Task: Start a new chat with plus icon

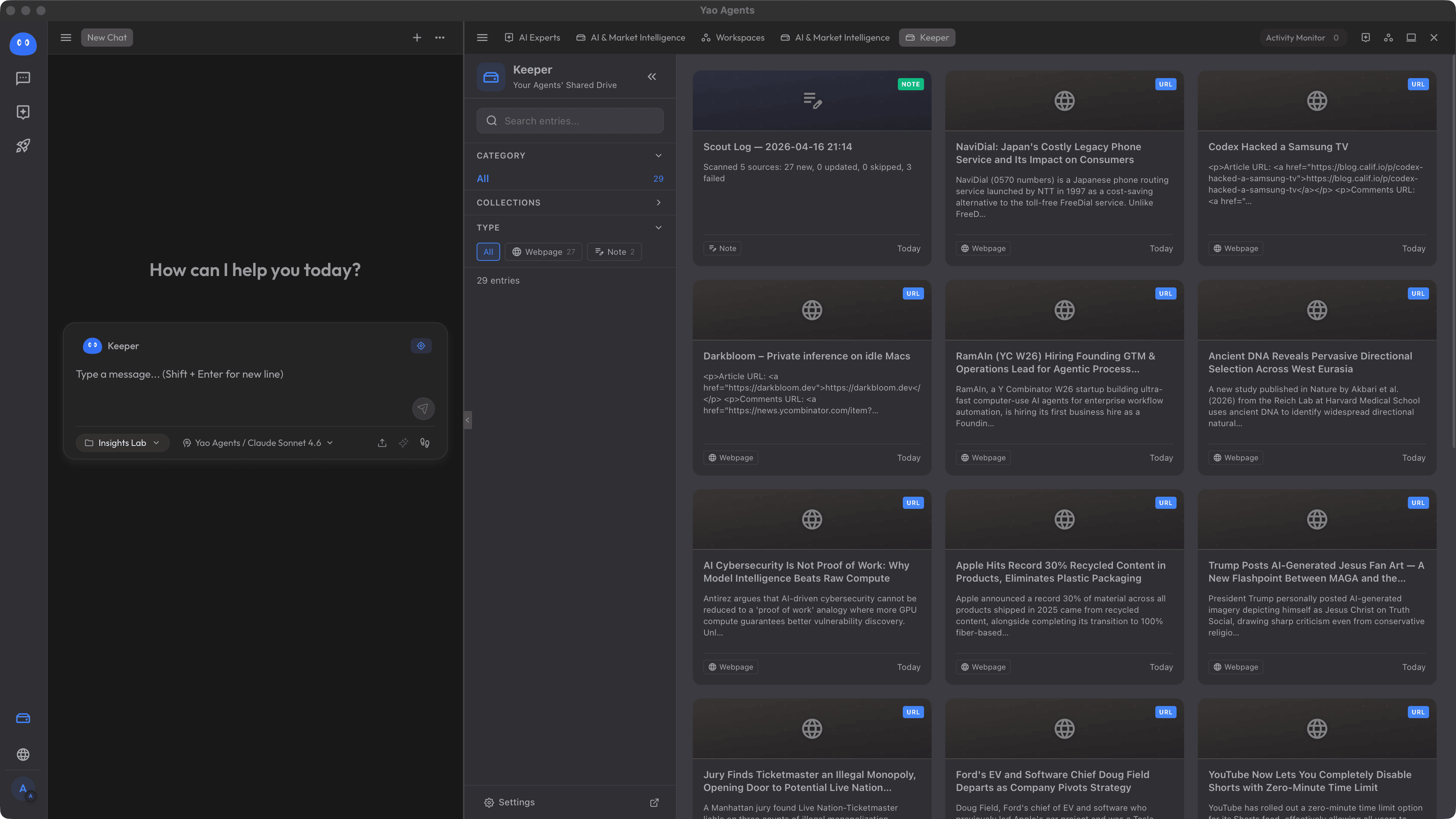Action: (x=417, y=37)
